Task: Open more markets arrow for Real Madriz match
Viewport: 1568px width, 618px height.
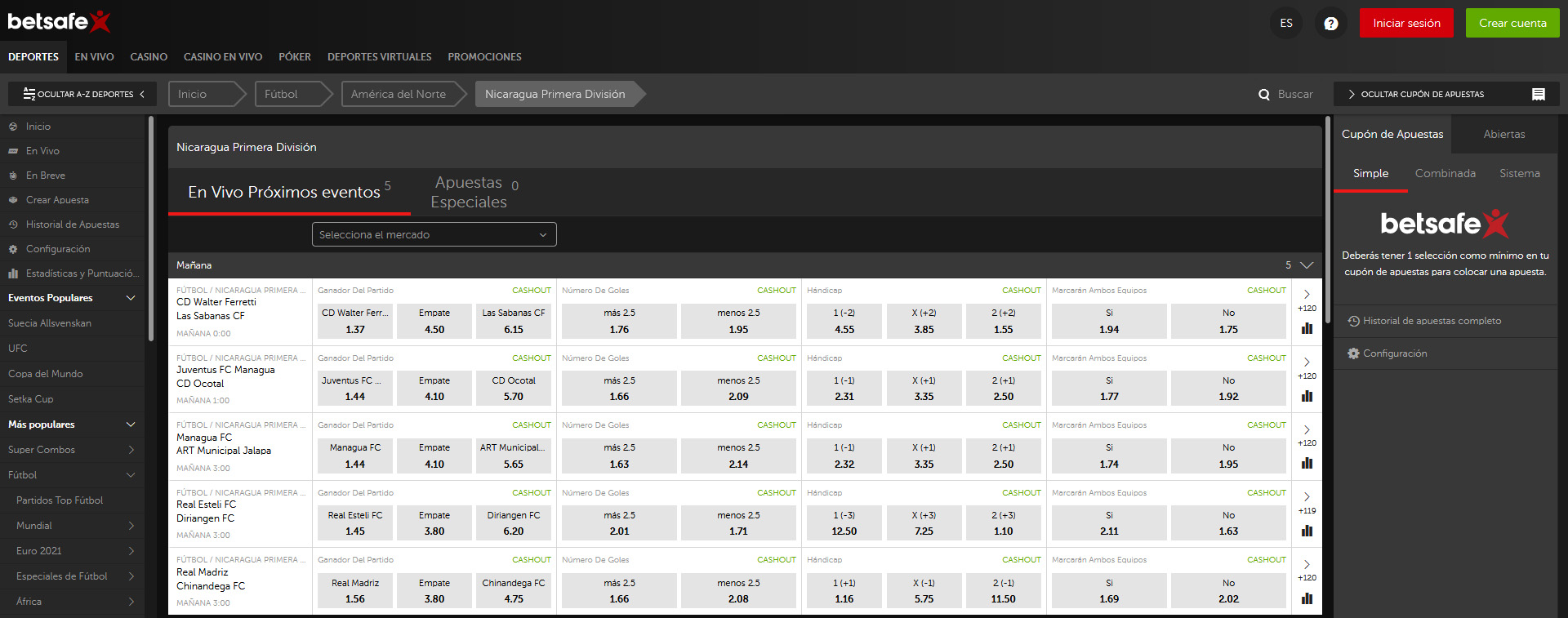Action: 1307,564
